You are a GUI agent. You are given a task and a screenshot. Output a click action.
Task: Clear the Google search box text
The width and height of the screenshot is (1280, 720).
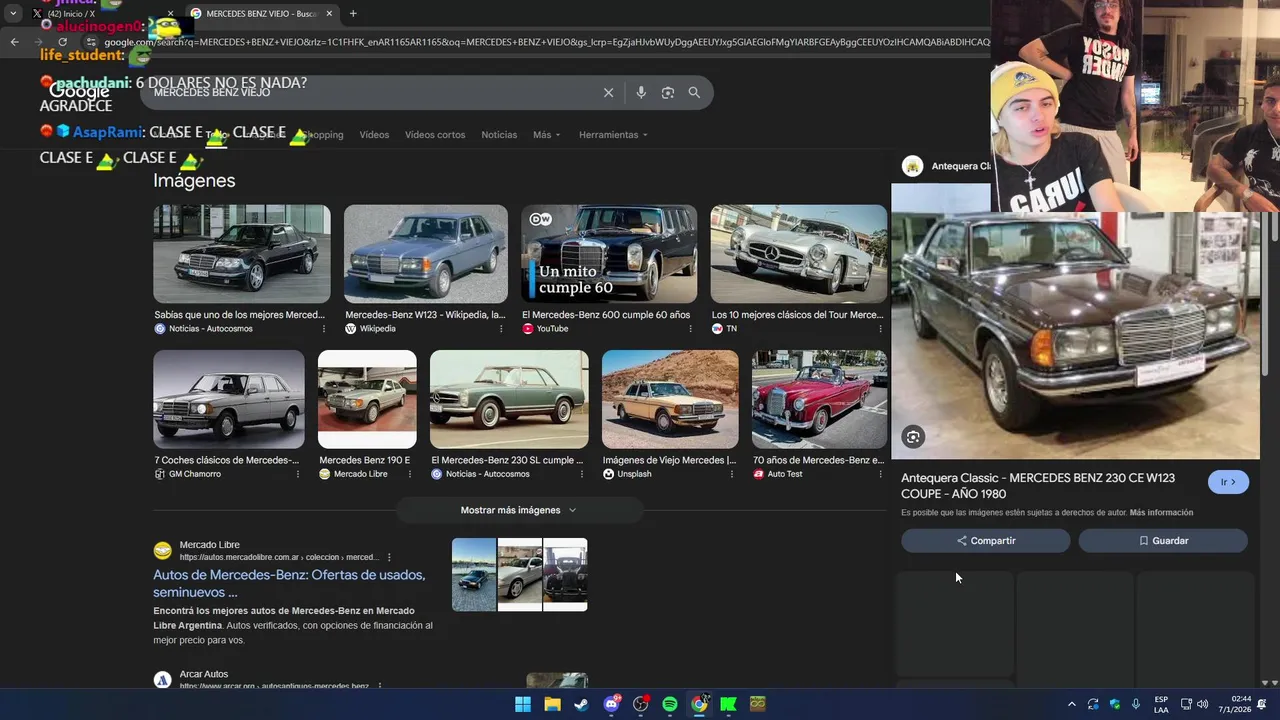608,93
